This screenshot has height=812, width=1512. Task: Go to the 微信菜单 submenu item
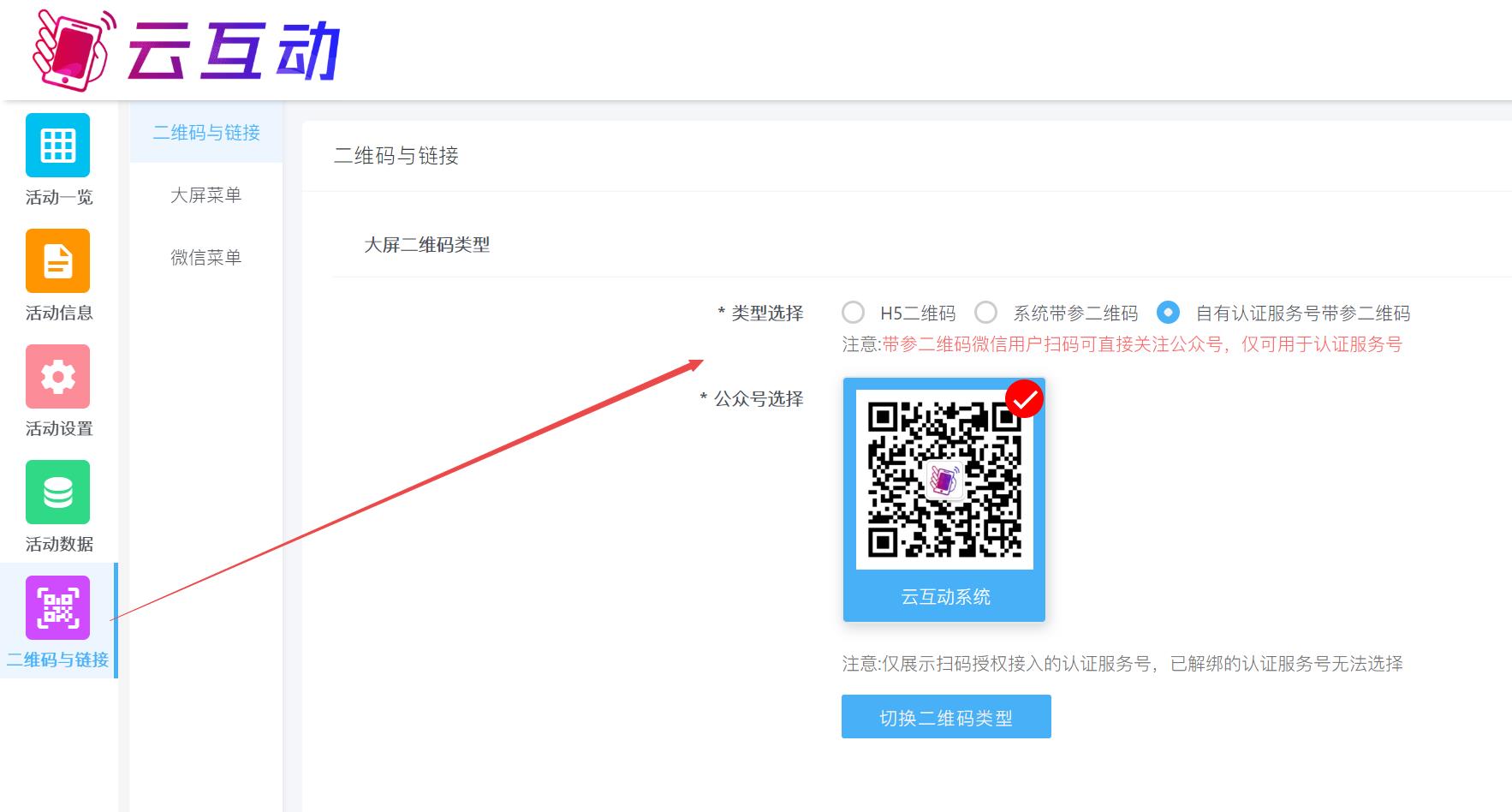coord(206,258)
